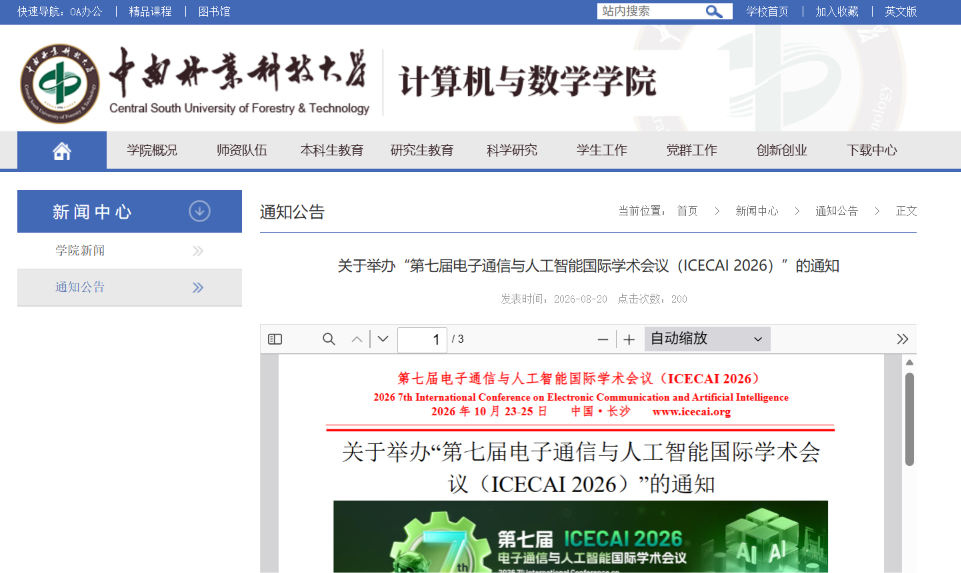Viewport: 961px width, 573px height.
Task: Toggle the PDF viewer sidebar icon
Action: click(x=275, y=339)
